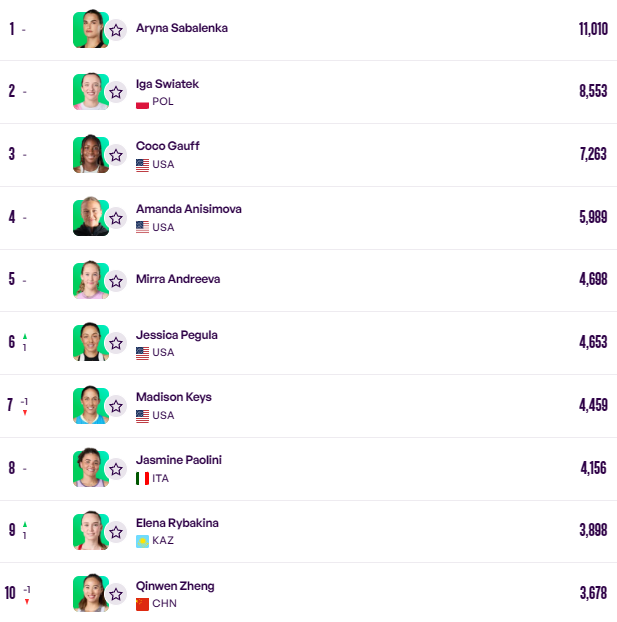Favorite Aryna Sabalenka with the star

point(116,30)
